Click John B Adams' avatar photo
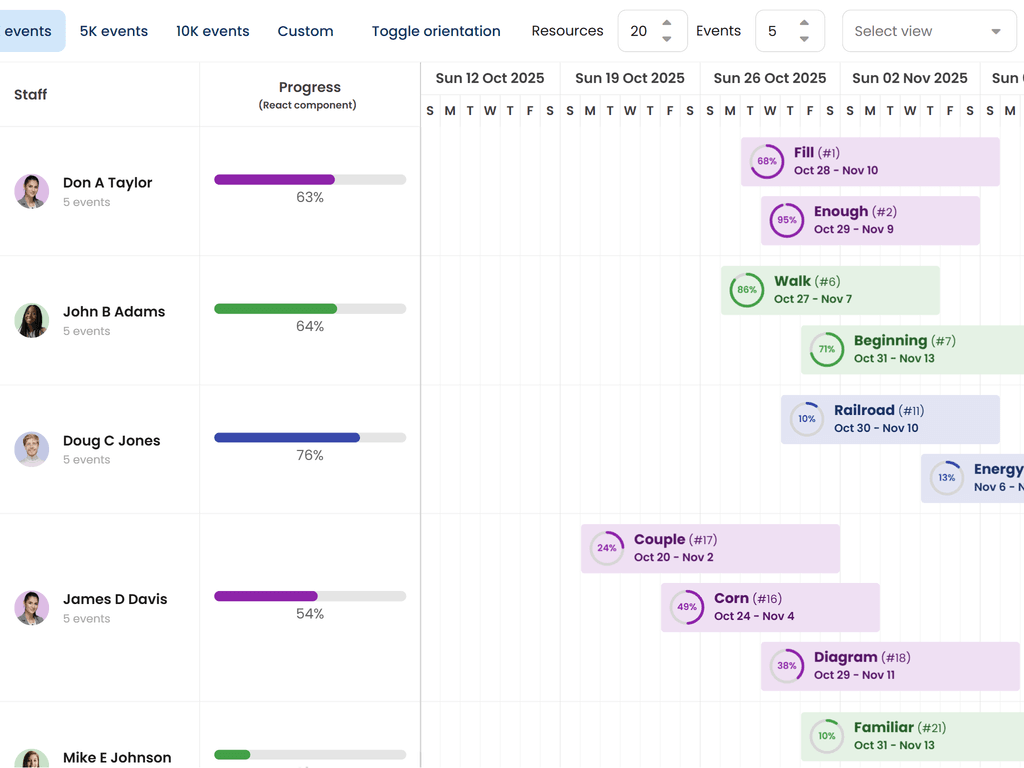The image size is (1024, 768). pyautogui.click(x=31, y=320)
